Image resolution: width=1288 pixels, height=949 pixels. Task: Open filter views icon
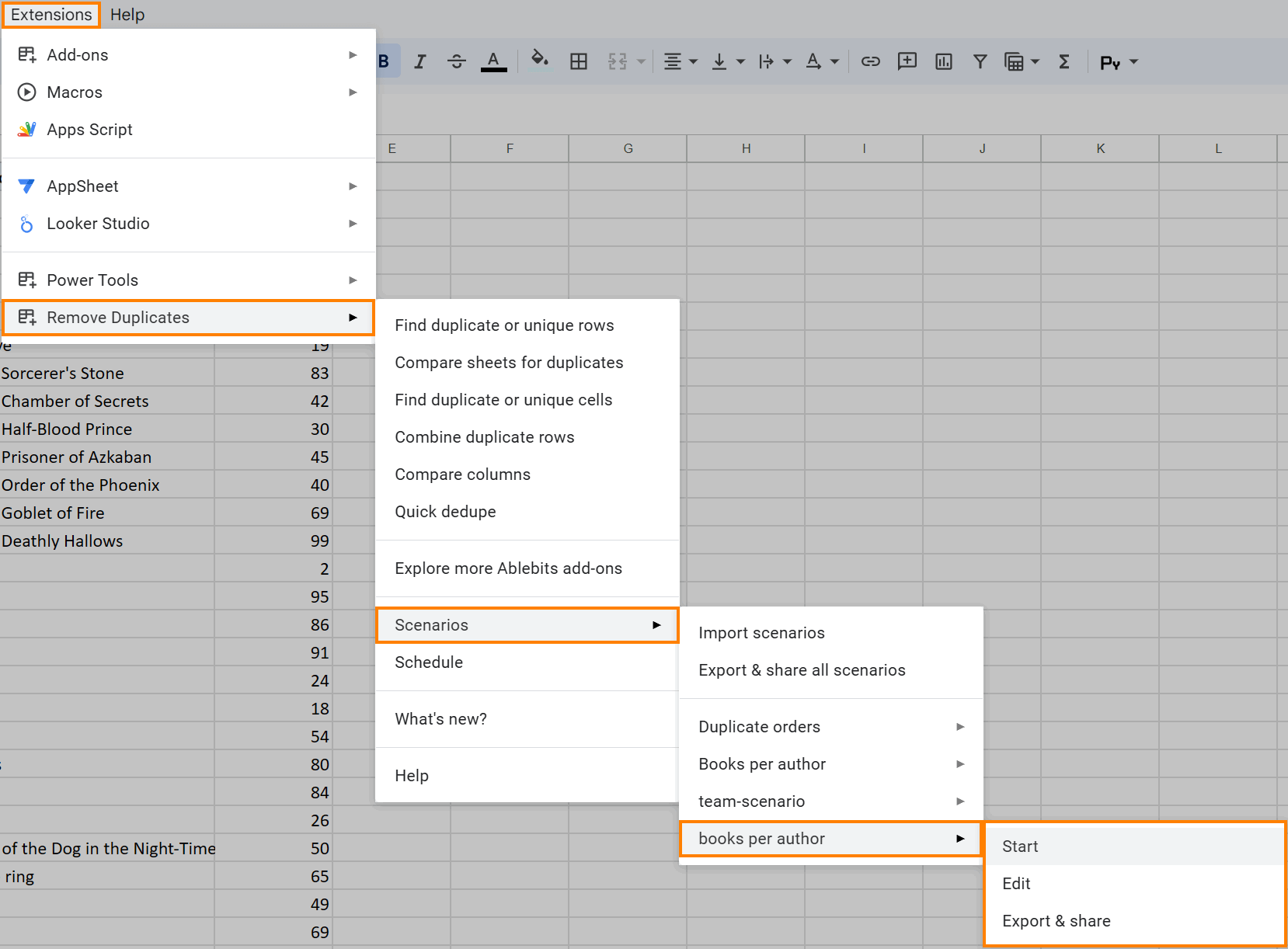tap(1014, 61)
